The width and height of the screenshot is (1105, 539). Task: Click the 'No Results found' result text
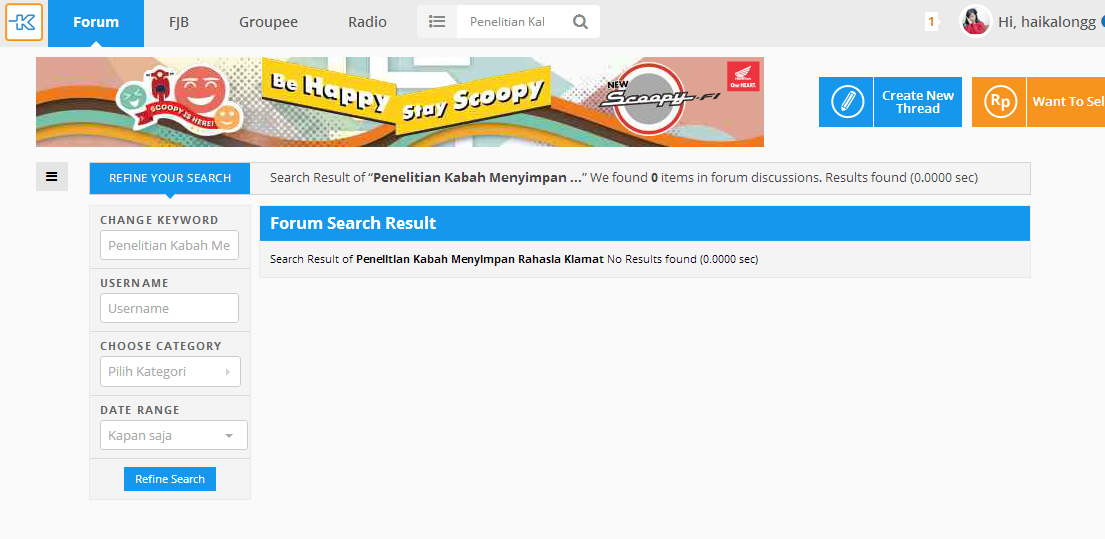682,259
